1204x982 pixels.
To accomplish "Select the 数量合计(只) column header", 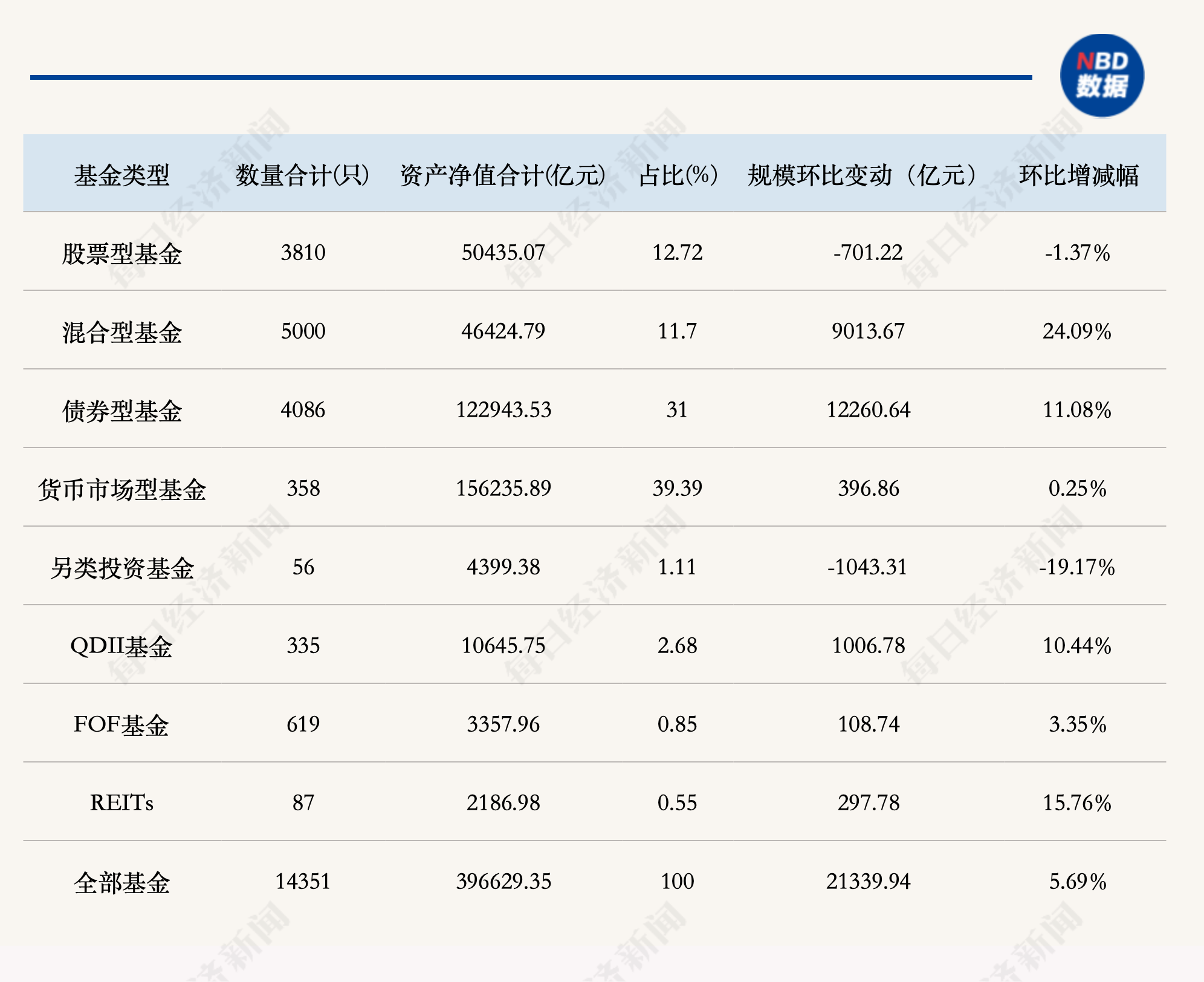I will tap(303, 175).
